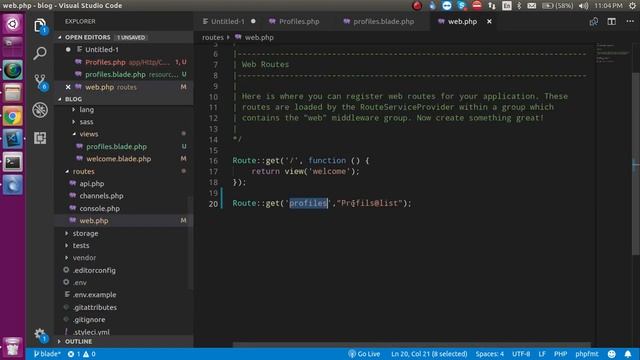This screenshot has width=640, height=360.
Task: Open the Explorer view in activity bar
Action: click(40, 26)
